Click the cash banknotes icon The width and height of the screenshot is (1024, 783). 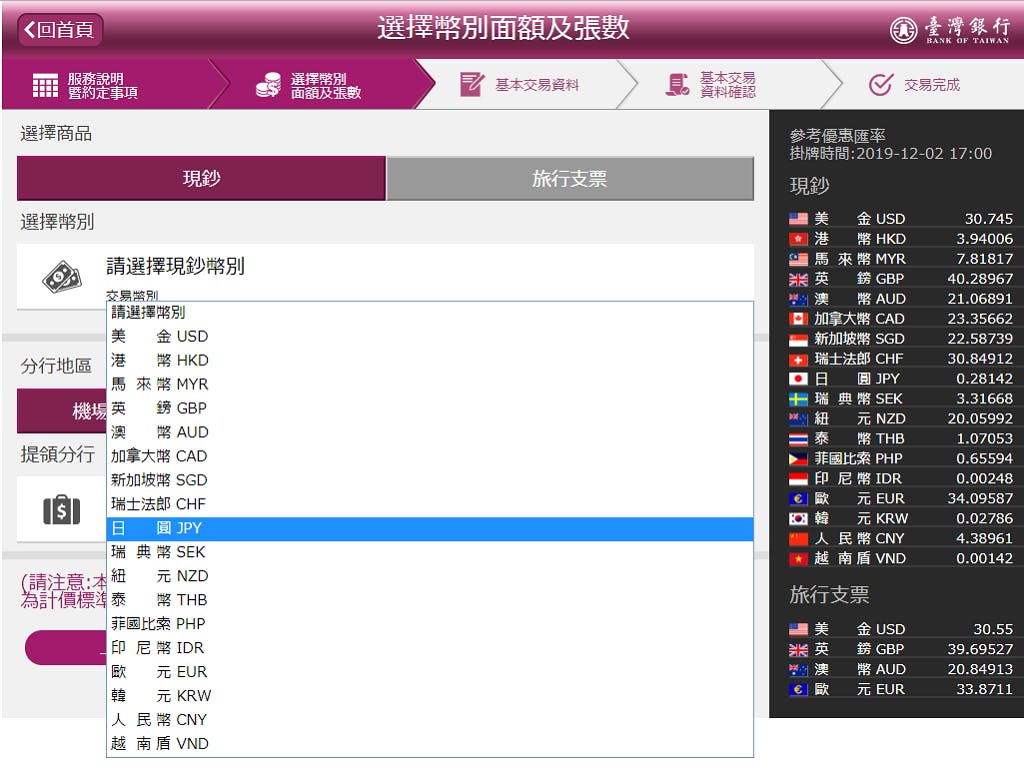click(x=61, y=278)
